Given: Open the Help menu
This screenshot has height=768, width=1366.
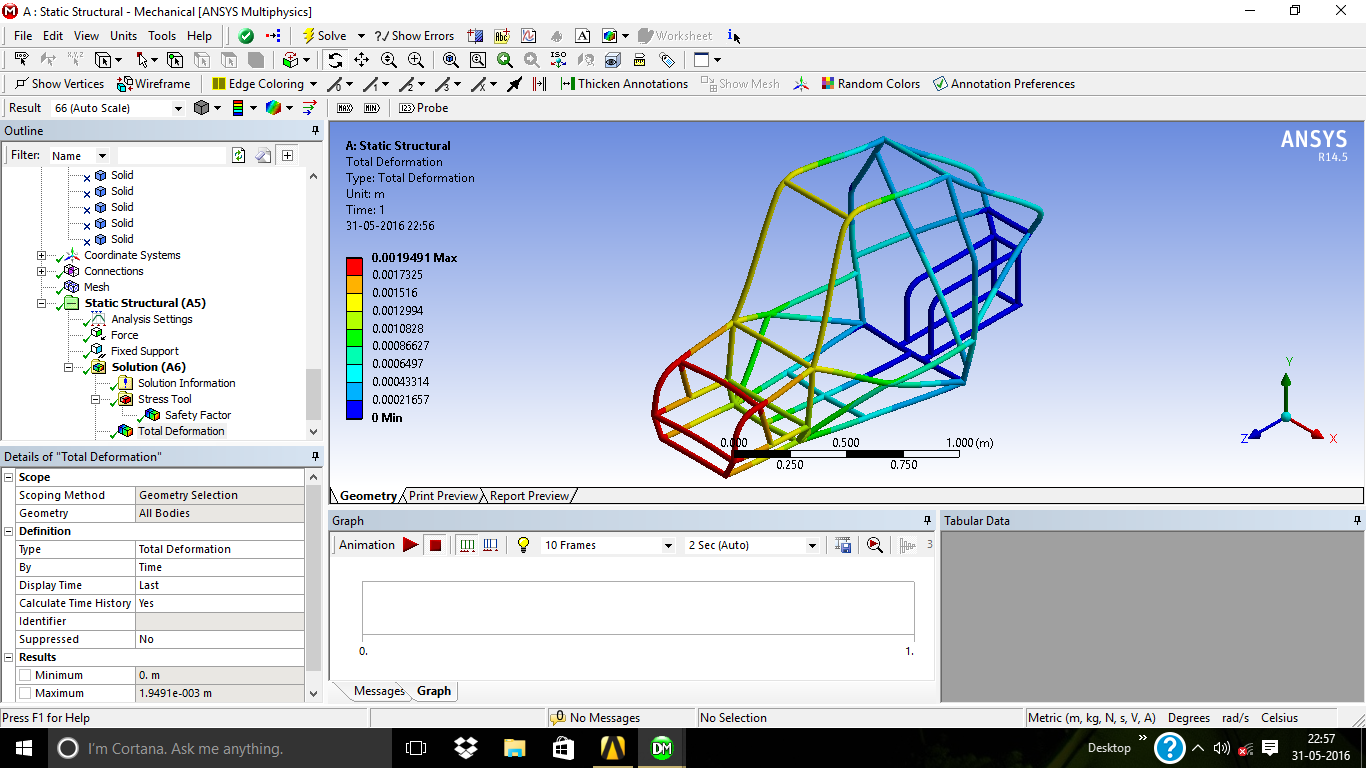Looking at the screenshot, I should 200,36.
